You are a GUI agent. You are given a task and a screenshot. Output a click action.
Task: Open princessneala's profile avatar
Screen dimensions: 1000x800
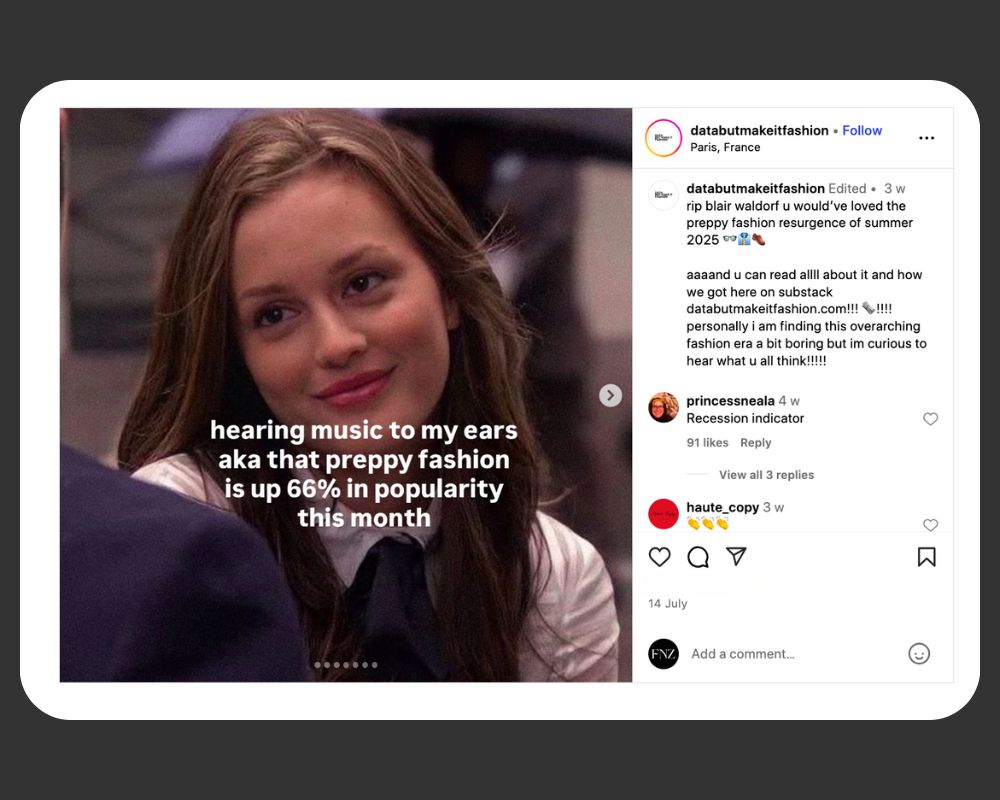pos(663,407)
